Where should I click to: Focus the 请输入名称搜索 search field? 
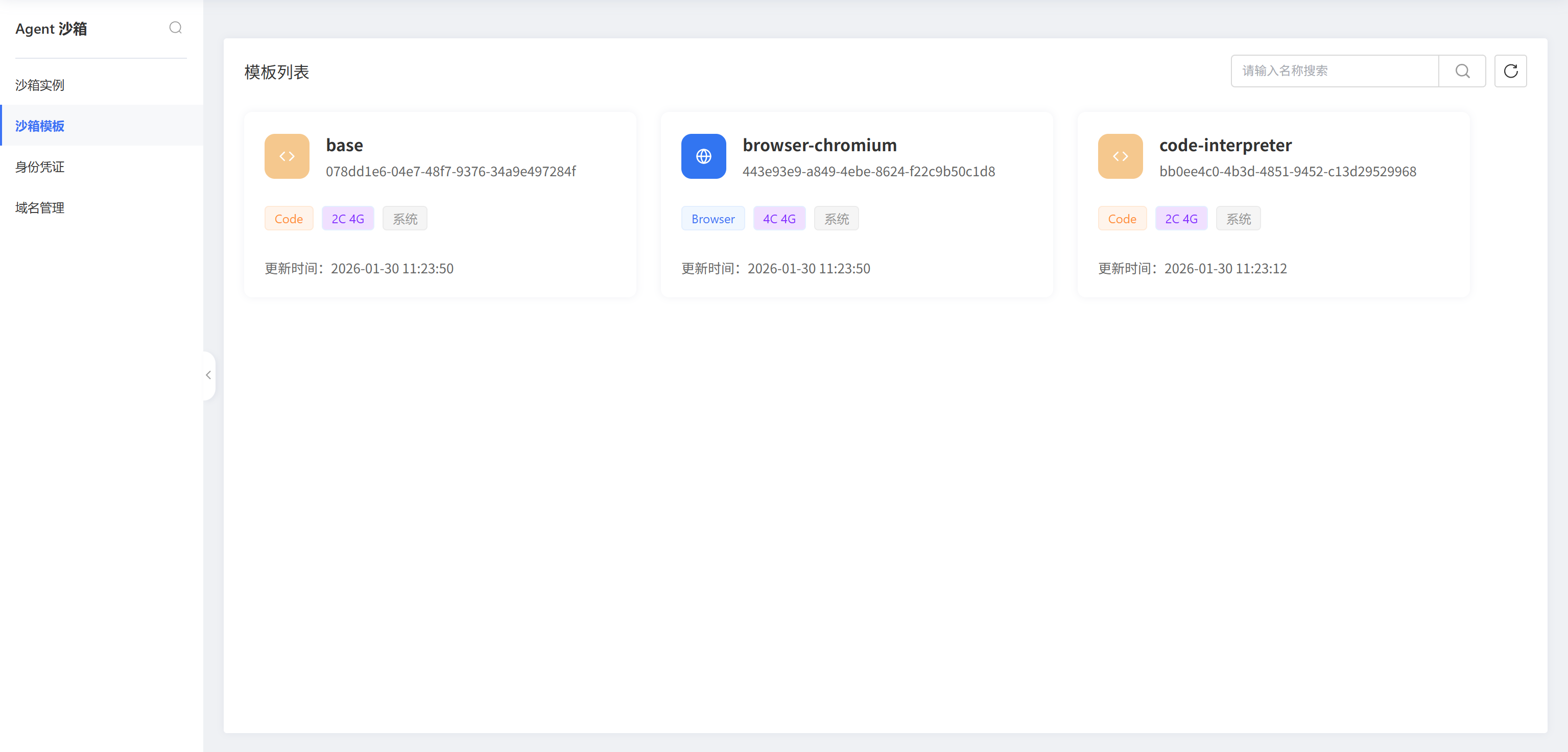click(1334, 71)
